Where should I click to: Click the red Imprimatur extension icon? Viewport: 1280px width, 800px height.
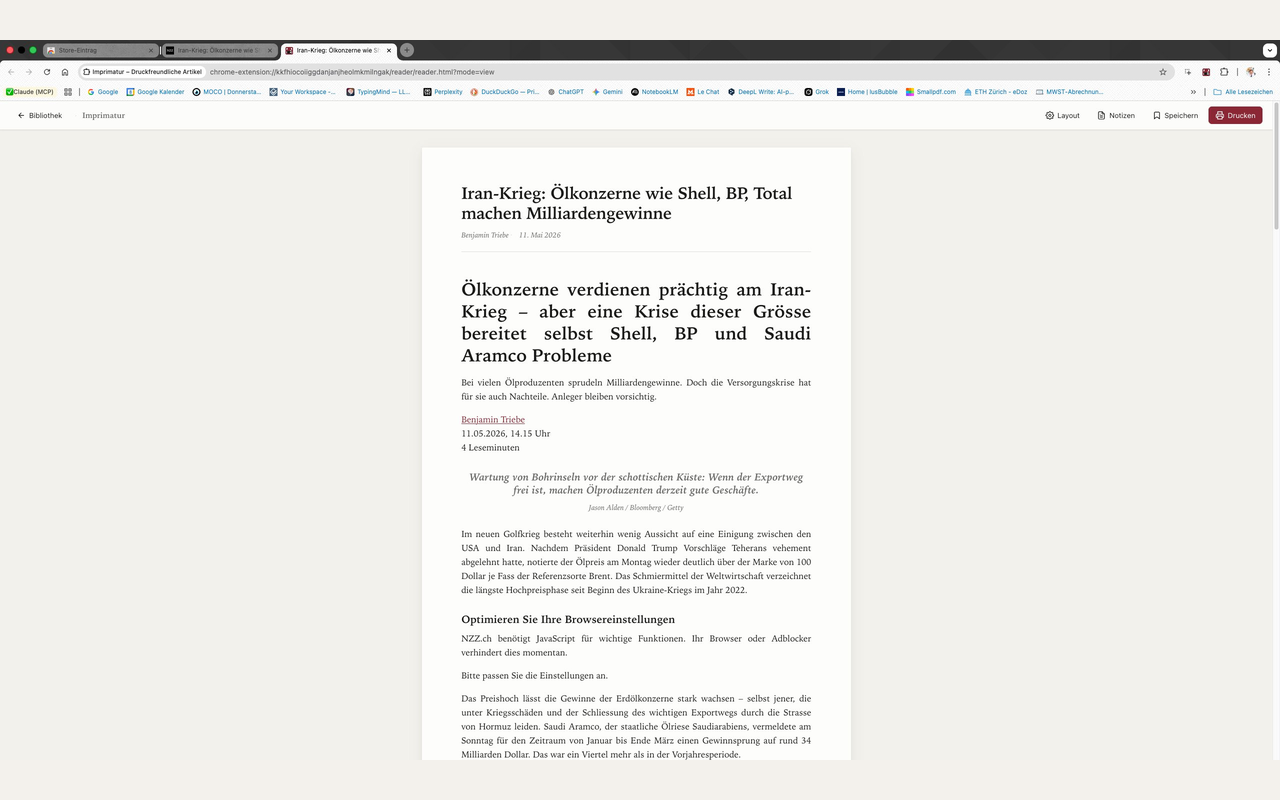coord(1206,72)
